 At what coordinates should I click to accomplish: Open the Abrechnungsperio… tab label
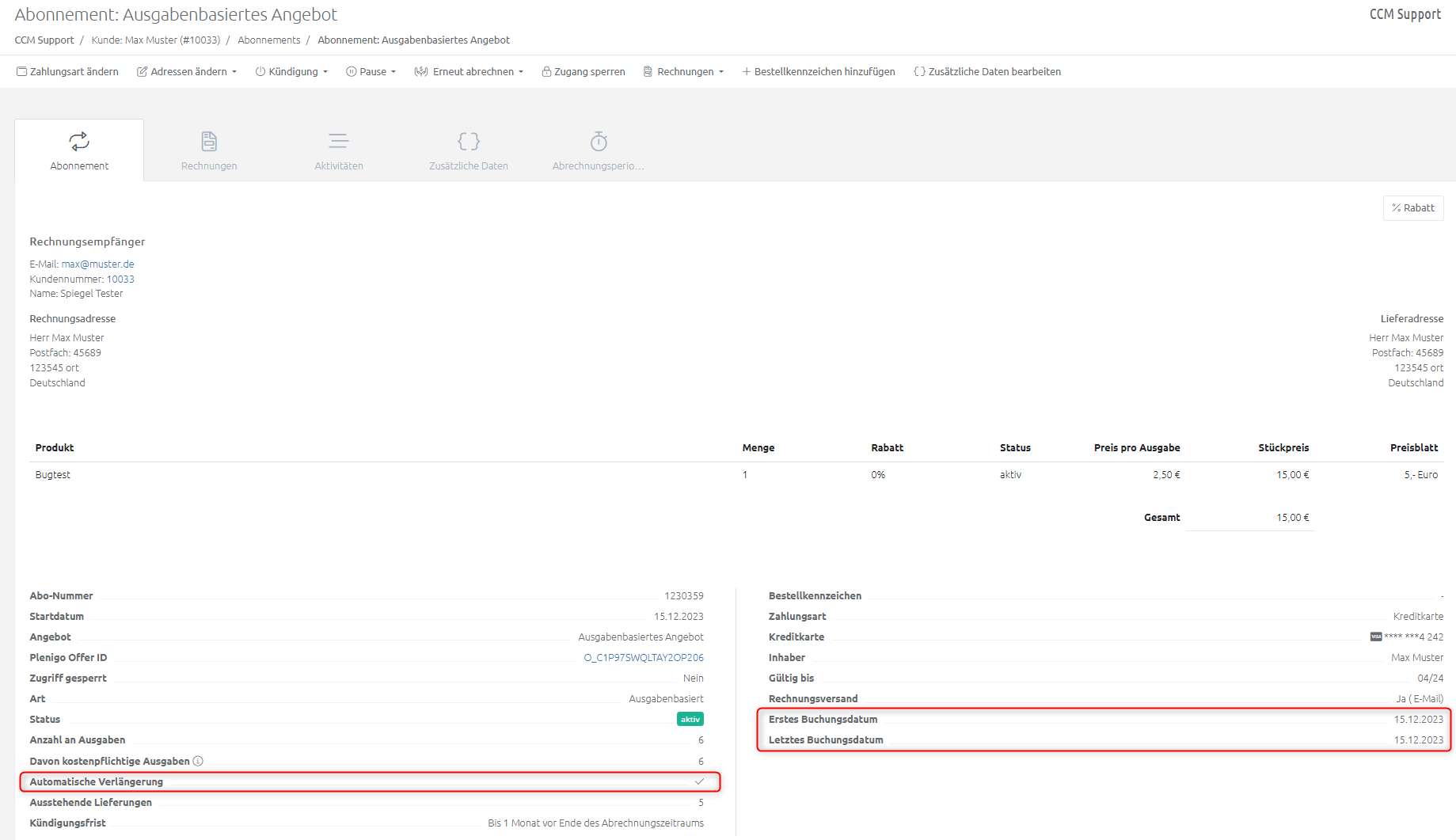coord(599,165)
